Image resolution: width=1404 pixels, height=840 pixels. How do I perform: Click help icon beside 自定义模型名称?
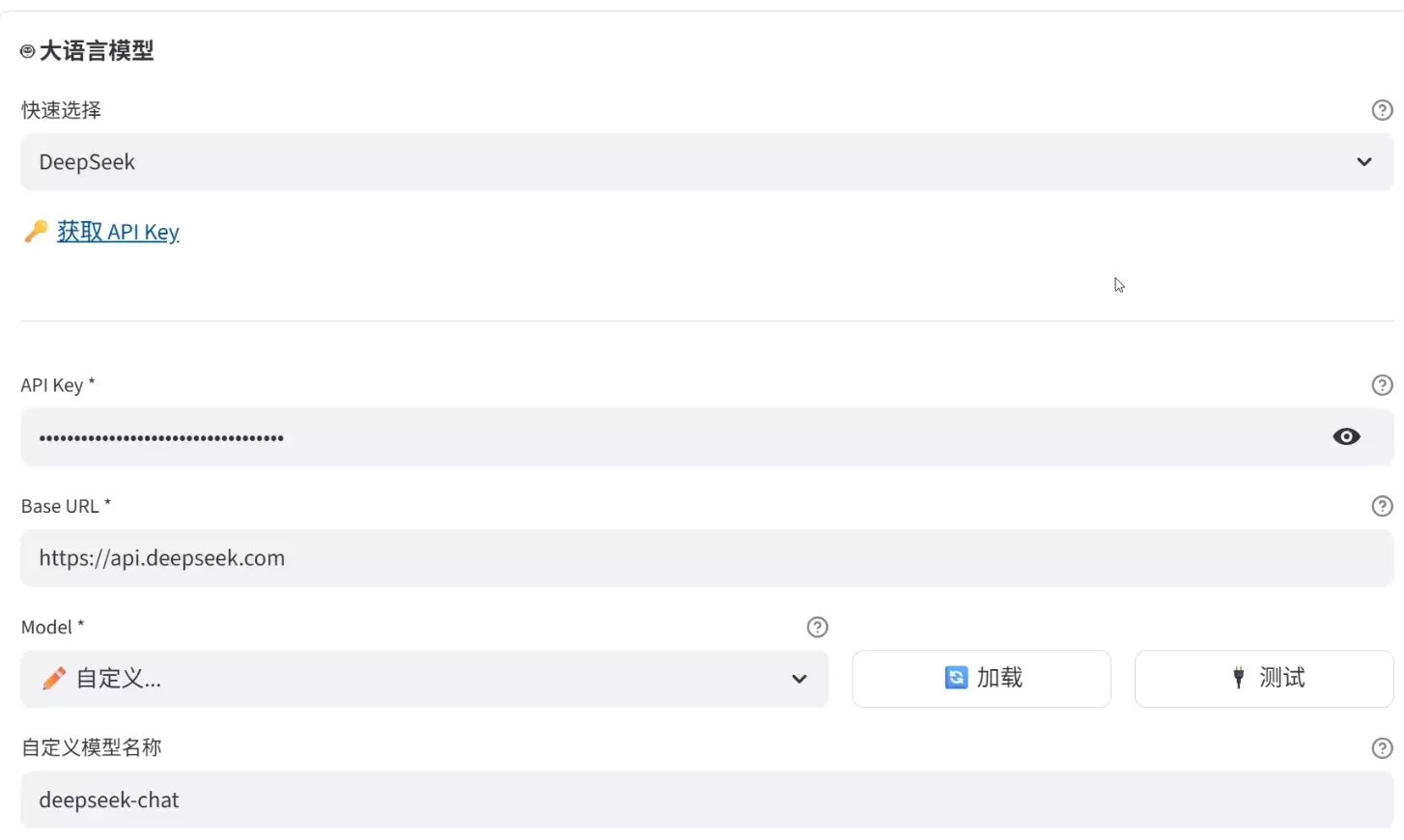coord(1382,748)
